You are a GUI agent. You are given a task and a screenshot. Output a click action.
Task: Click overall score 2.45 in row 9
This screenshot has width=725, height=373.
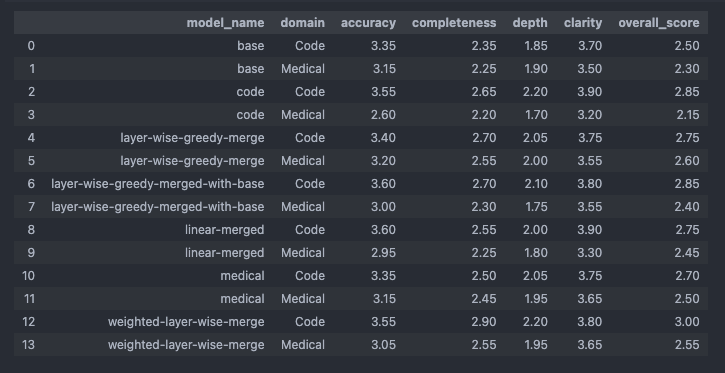click(x=687, y=253)
